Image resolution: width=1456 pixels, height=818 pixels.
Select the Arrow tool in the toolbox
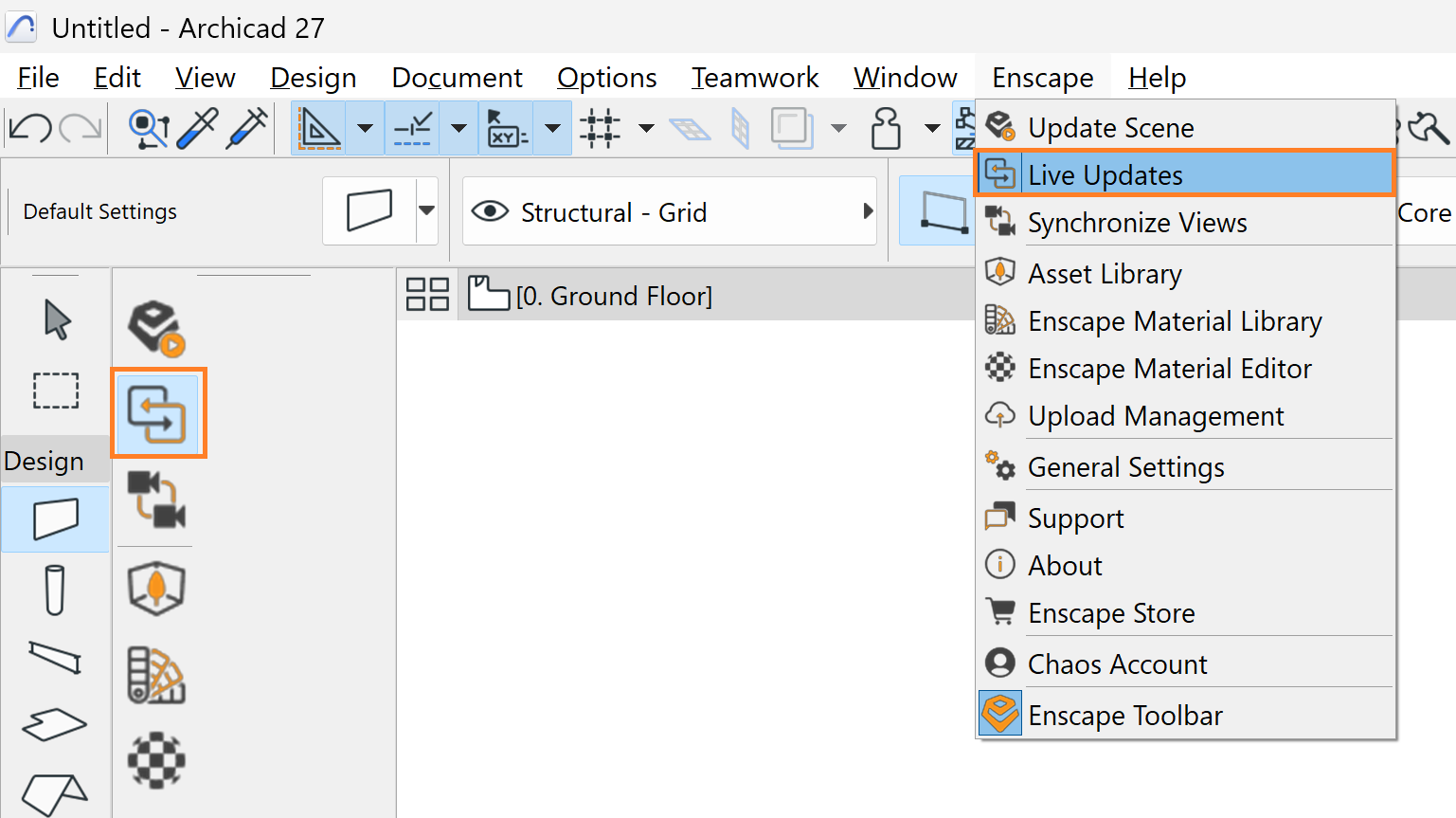coord(57,320)
